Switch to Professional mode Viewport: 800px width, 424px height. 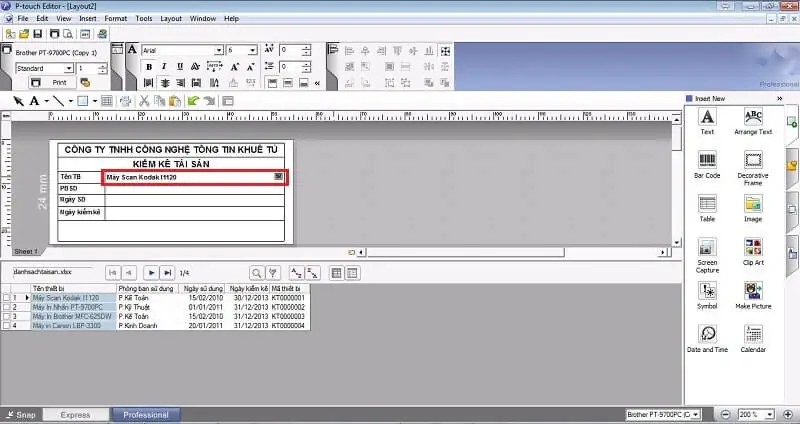click(x=146, y=415)
